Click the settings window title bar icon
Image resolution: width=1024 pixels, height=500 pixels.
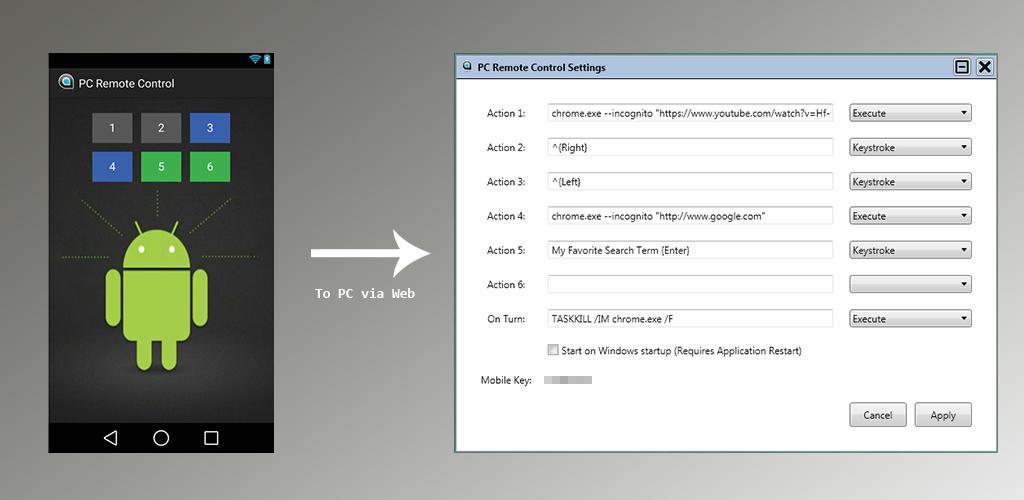(466, 67)
